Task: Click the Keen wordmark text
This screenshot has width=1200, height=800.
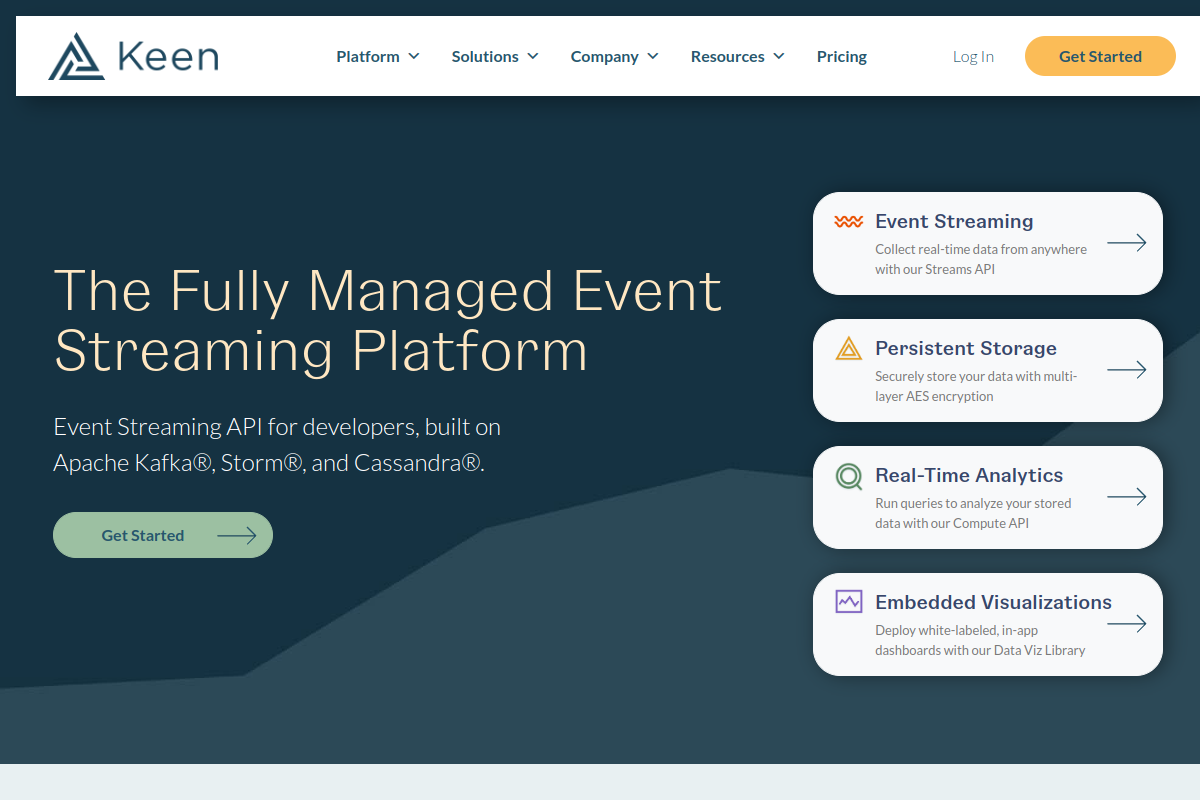Action: point(167,56)
